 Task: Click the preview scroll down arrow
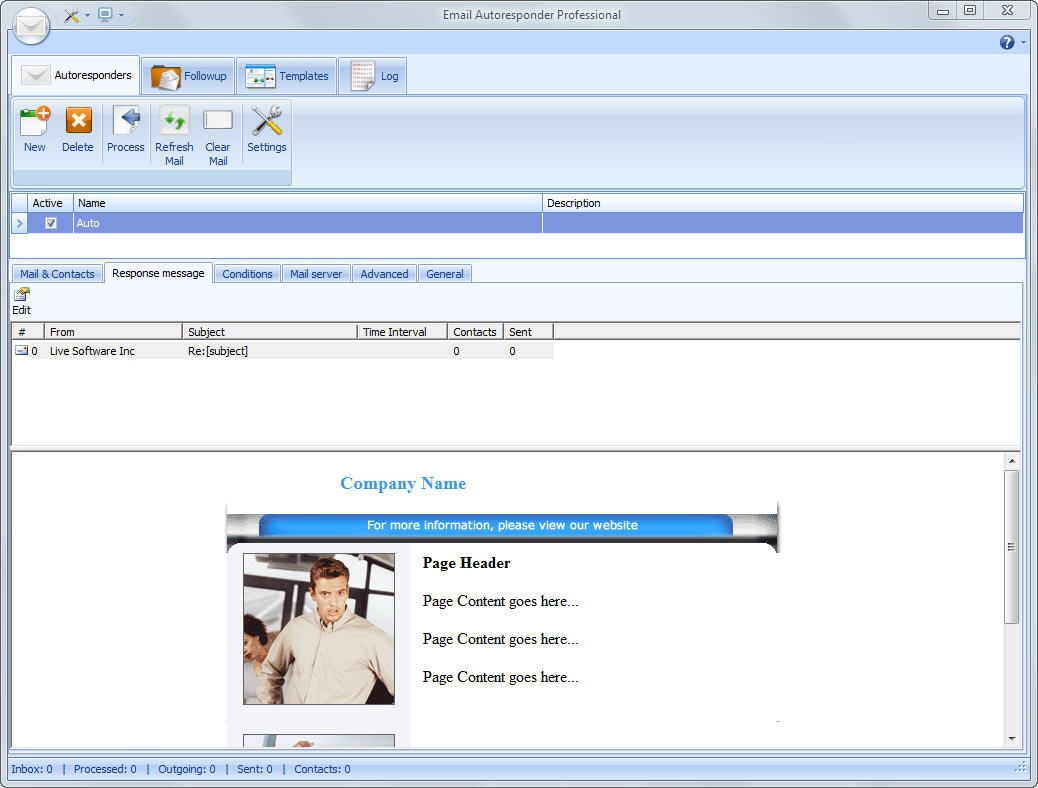(1011, 738)
